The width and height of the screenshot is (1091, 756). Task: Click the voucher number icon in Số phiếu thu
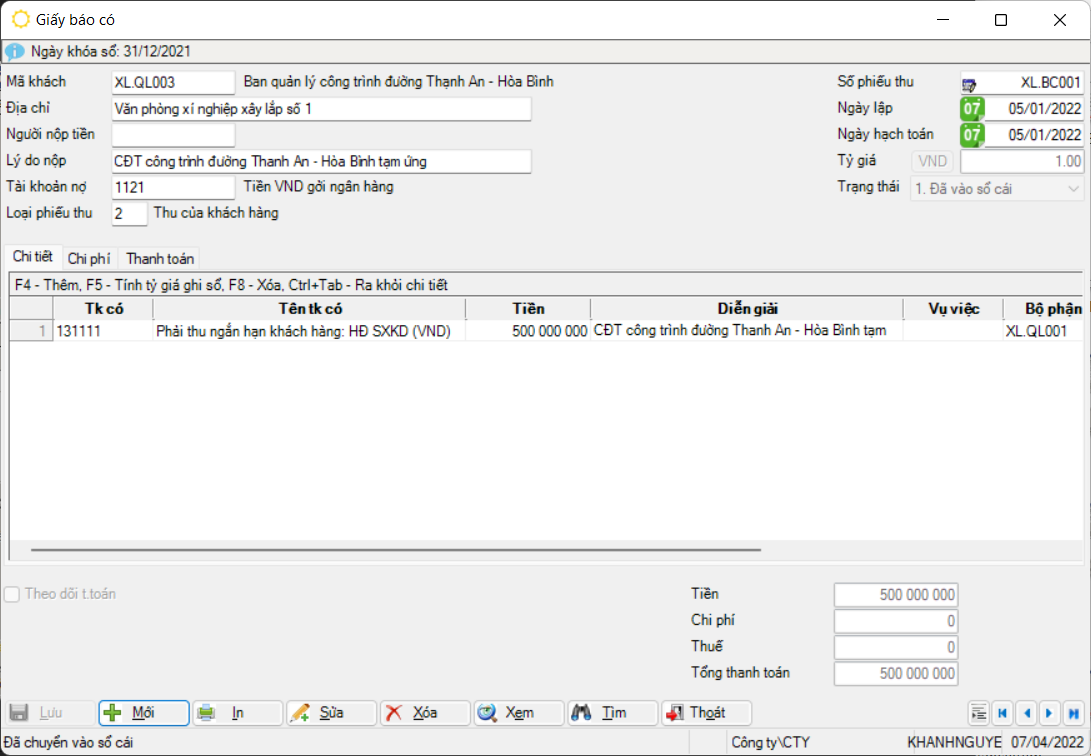coord(969,84)
